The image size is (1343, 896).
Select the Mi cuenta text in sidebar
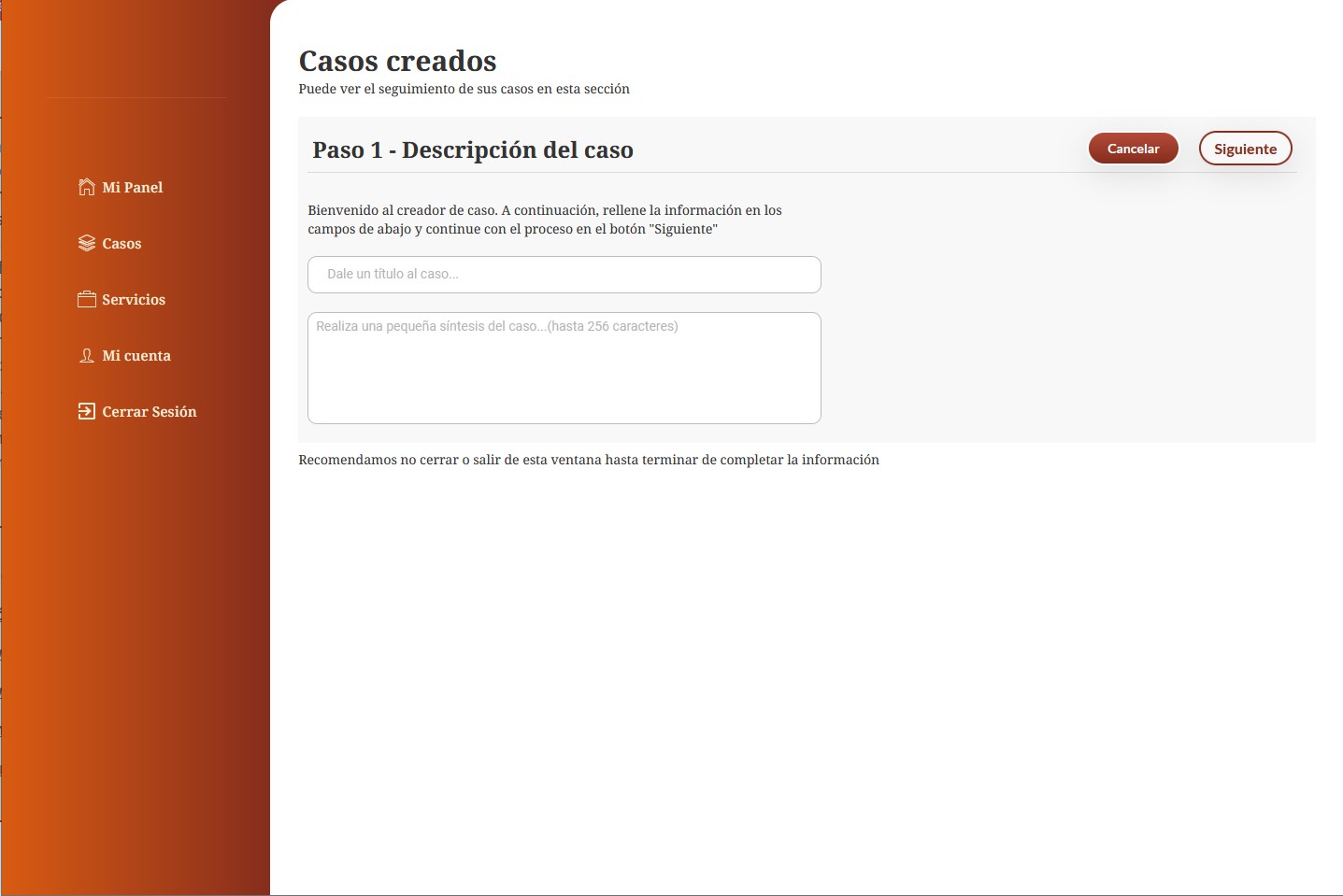pos(136,356)
